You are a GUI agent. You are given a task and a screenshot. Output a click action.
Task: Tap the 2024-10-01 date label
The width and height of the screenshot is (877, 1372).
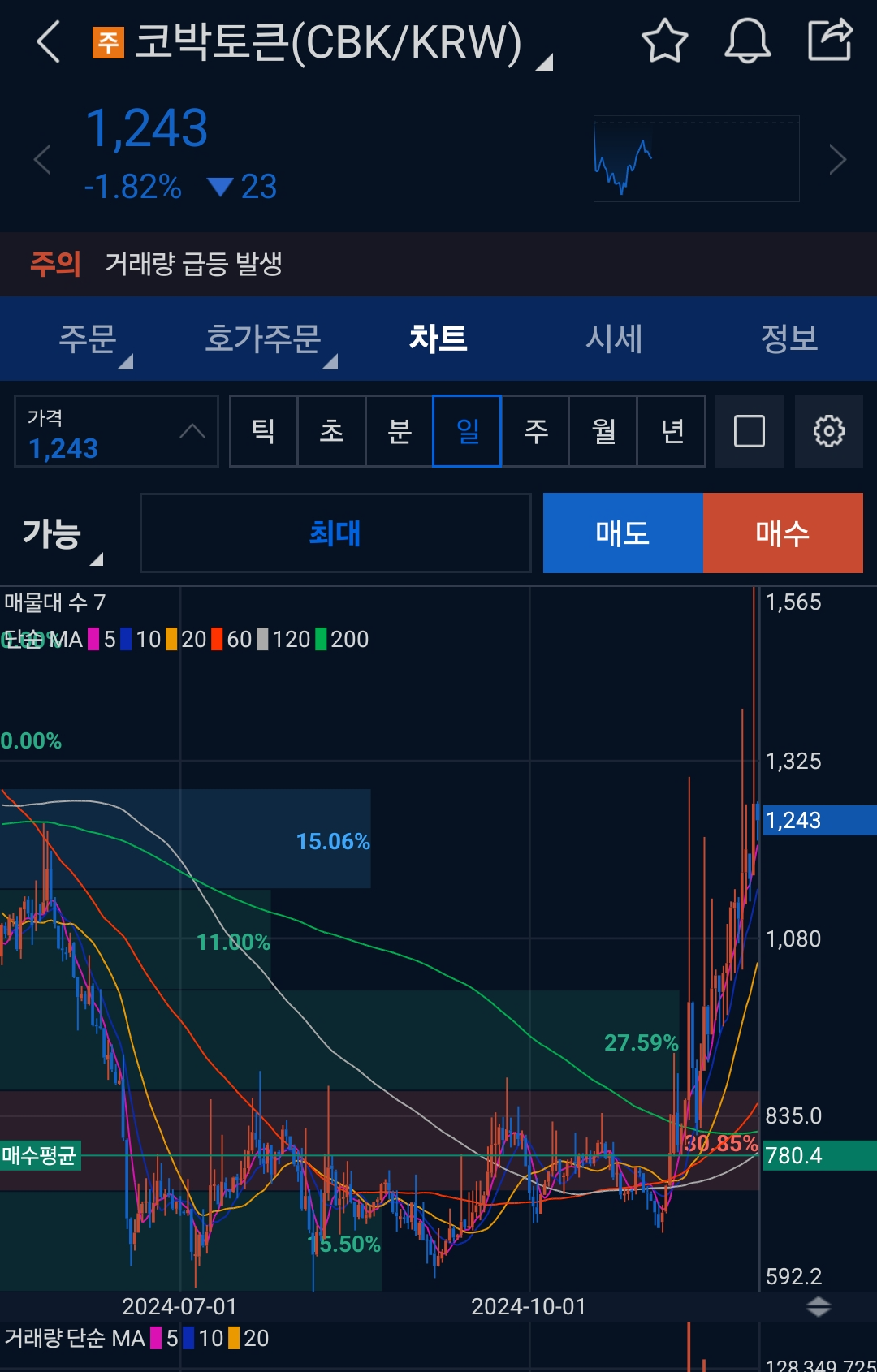529,1306
